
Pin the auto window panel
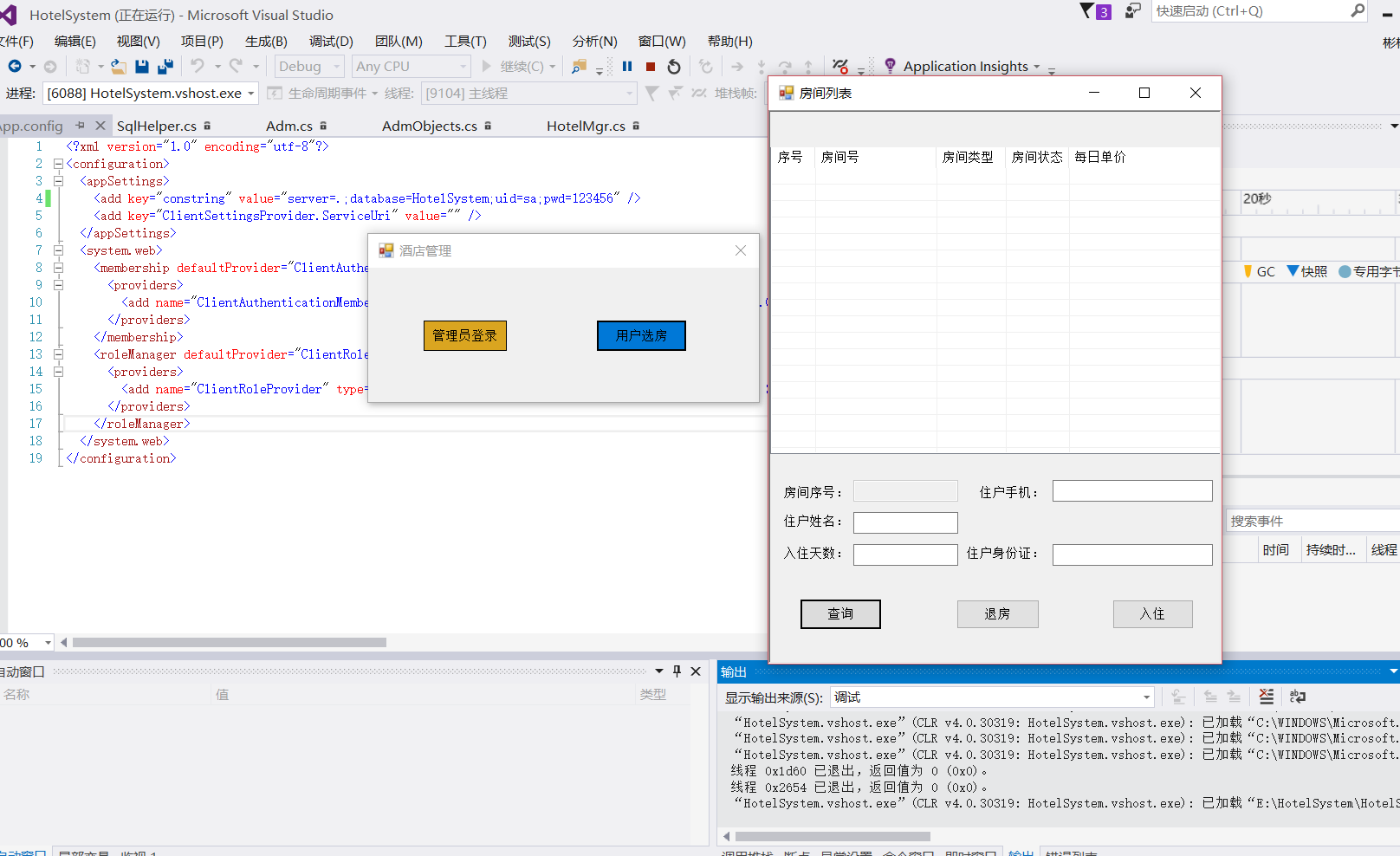(677, 671)
